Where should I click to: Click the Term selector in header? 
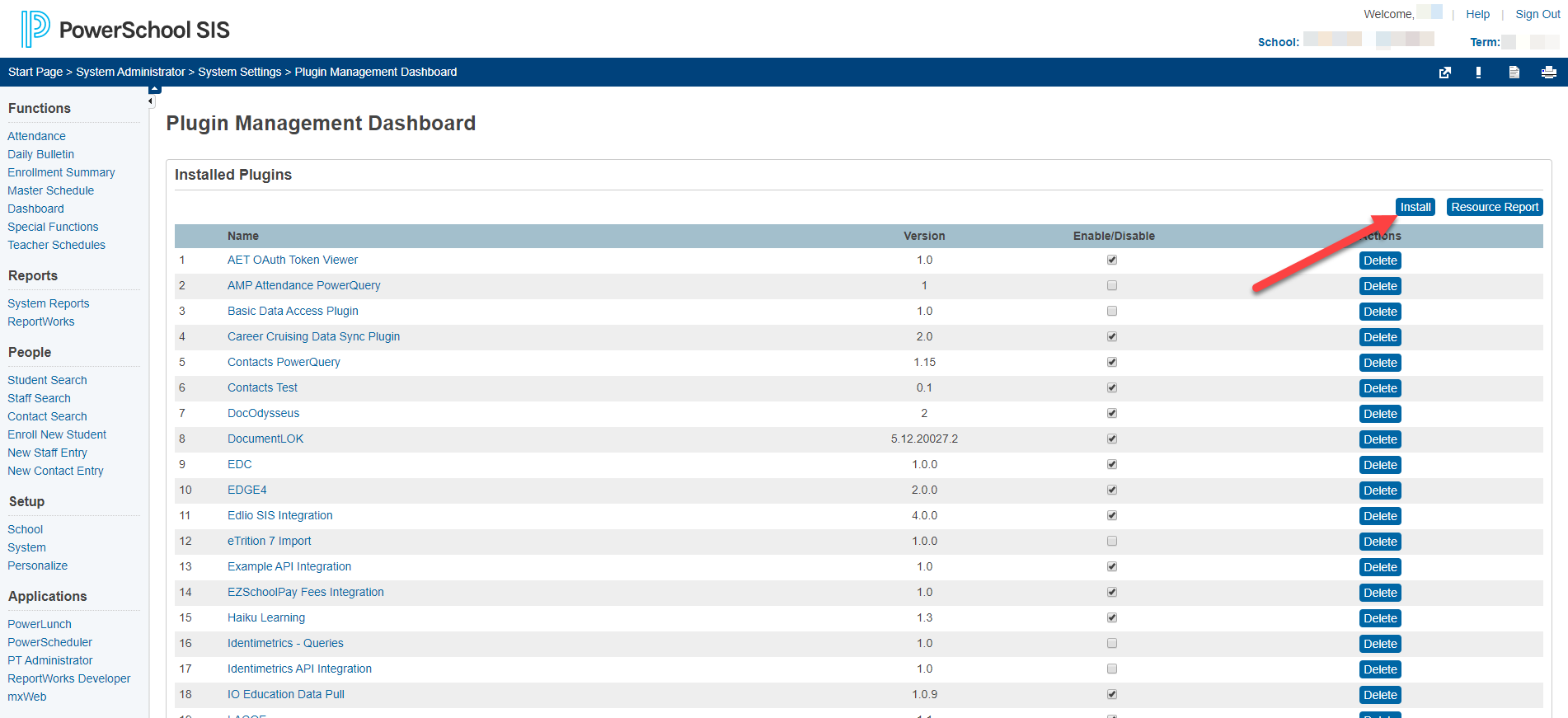[1514, 42]
